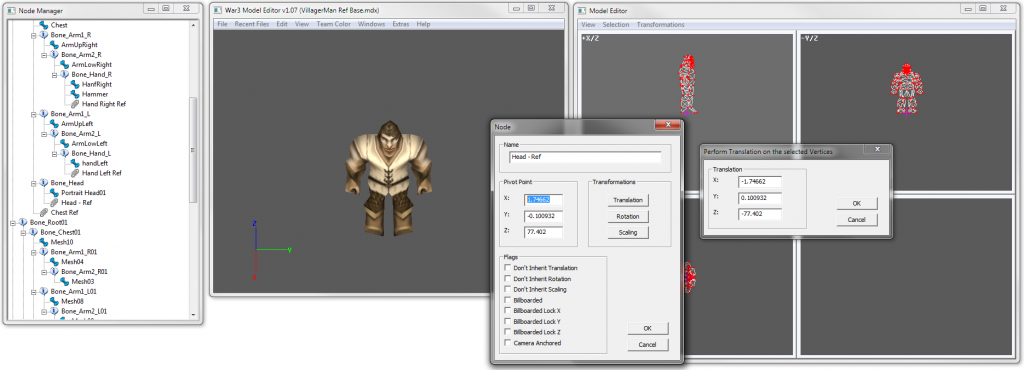
Task: Click the Rotation transformation button
Action: click(x=628, y=216)
